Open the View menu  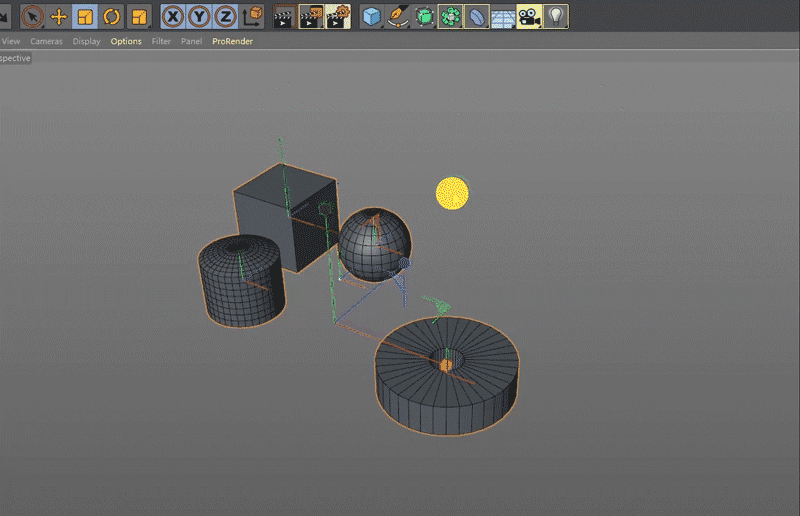(x=11, y=41)
